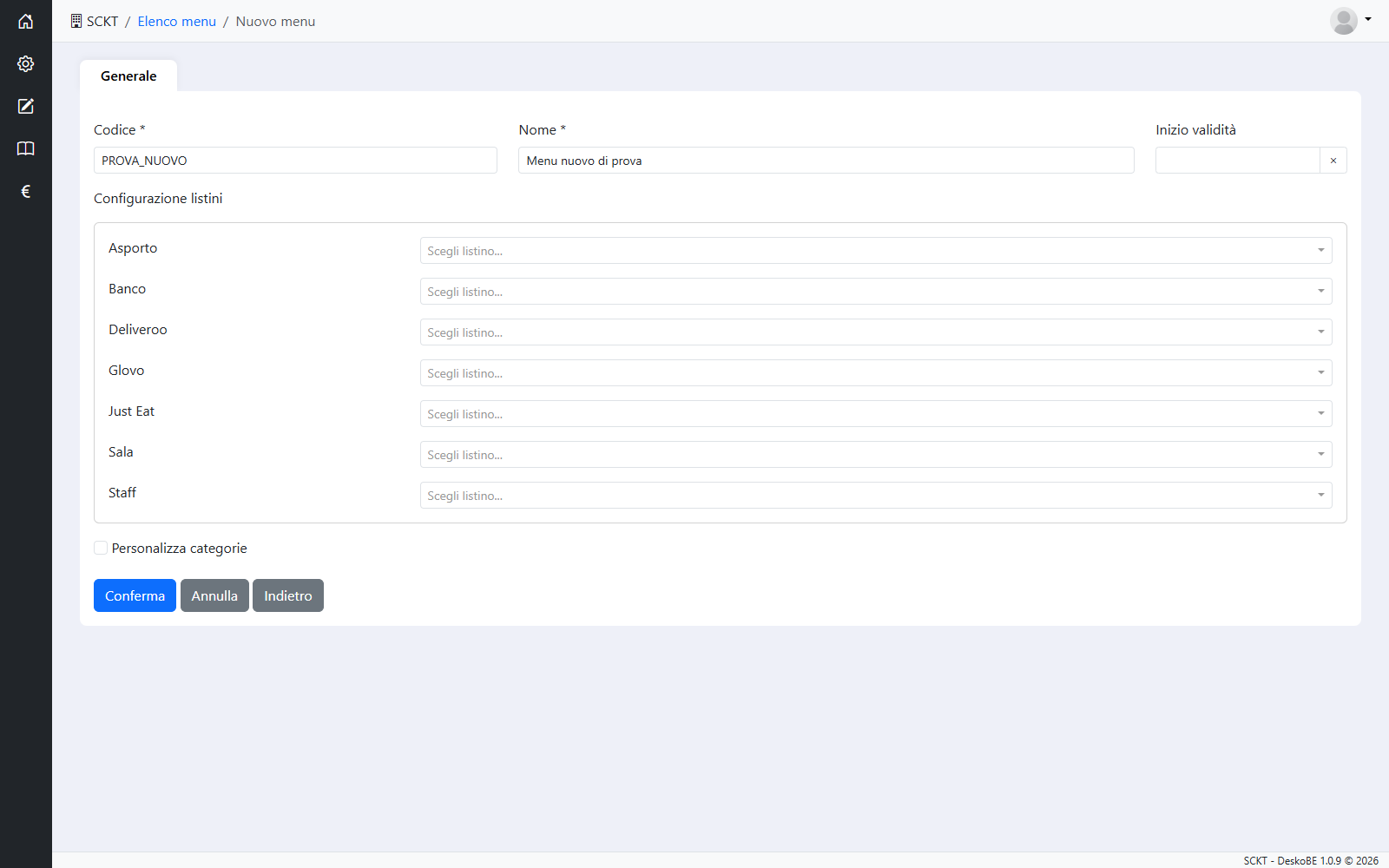Click the Personalizza categorie label
Screen dimensions: 1389x868
(x=179, y=548)
